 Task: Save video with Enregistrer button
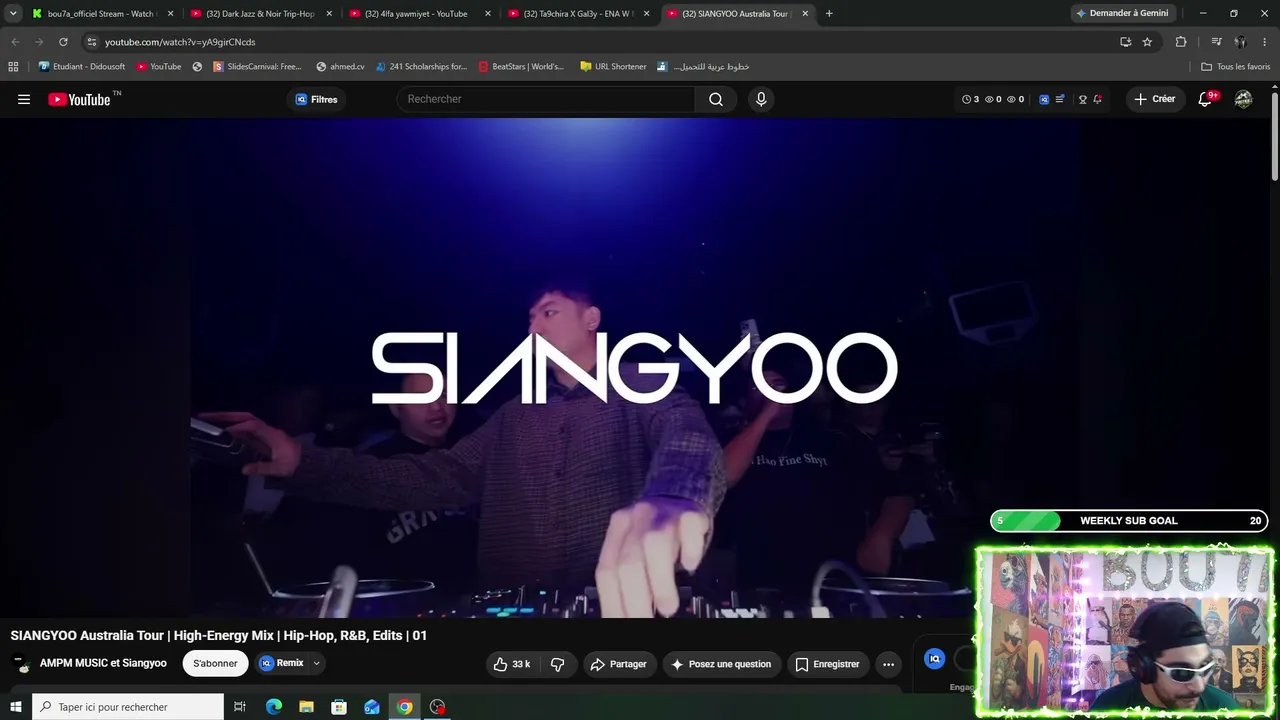pos(827,664)
